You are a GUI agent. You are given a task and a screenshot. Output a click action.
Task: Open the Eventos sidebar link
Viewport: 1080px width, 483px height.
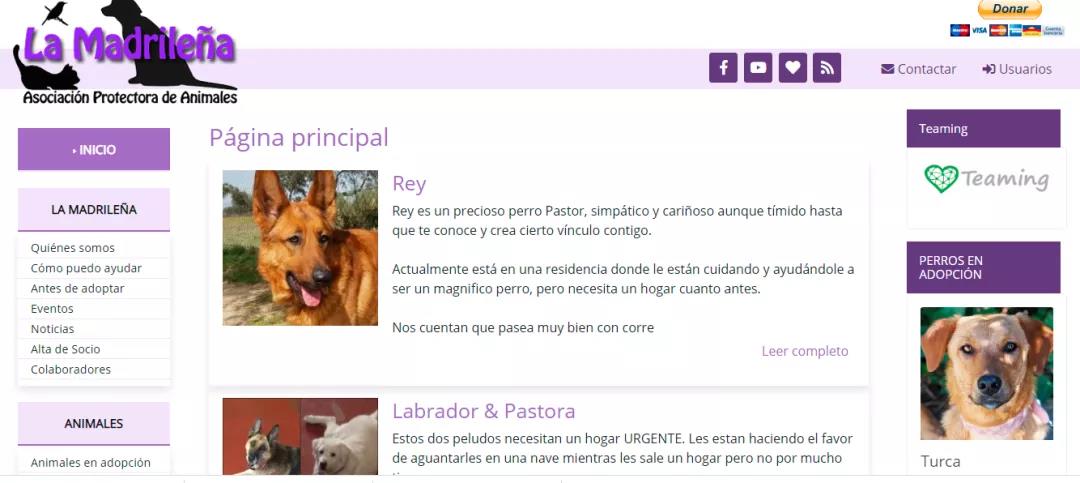pos(52,309)
